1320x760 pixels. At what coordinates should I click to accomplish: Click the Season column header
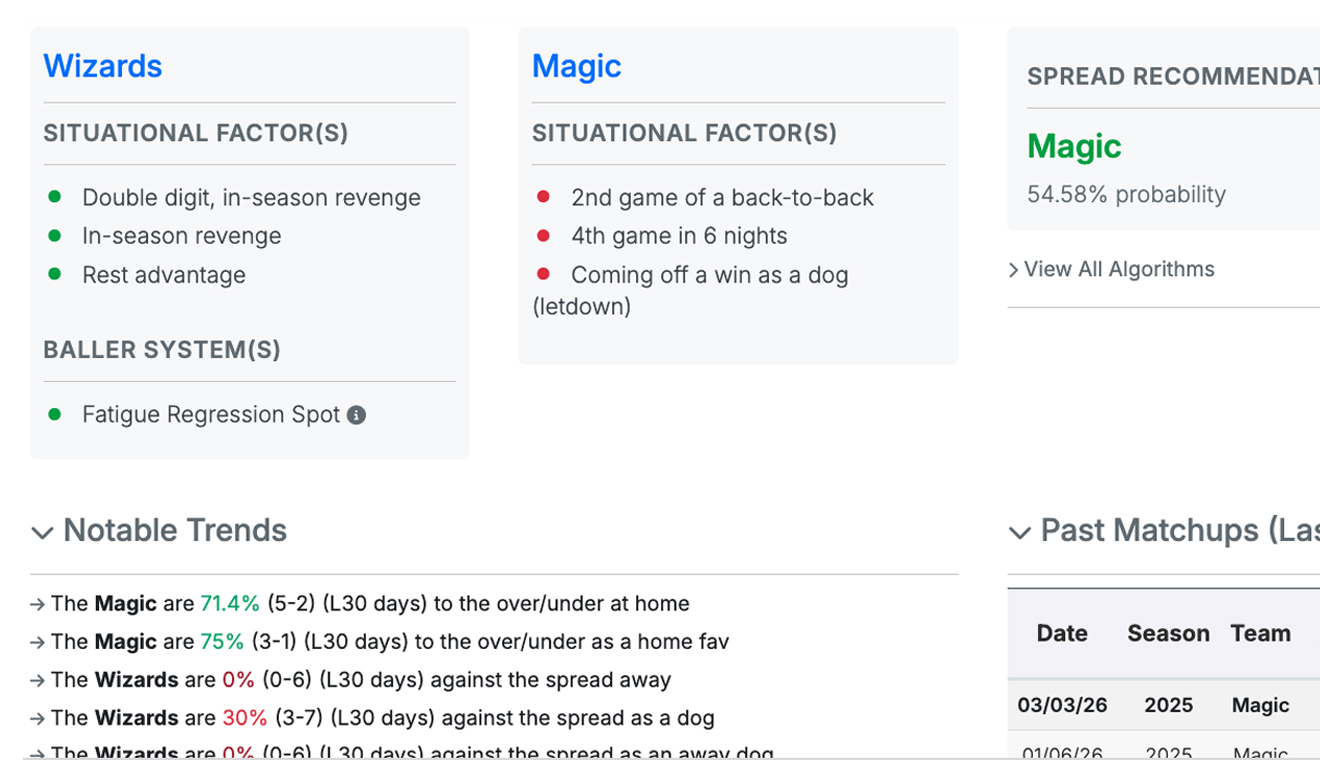[x=1168, y=633]
